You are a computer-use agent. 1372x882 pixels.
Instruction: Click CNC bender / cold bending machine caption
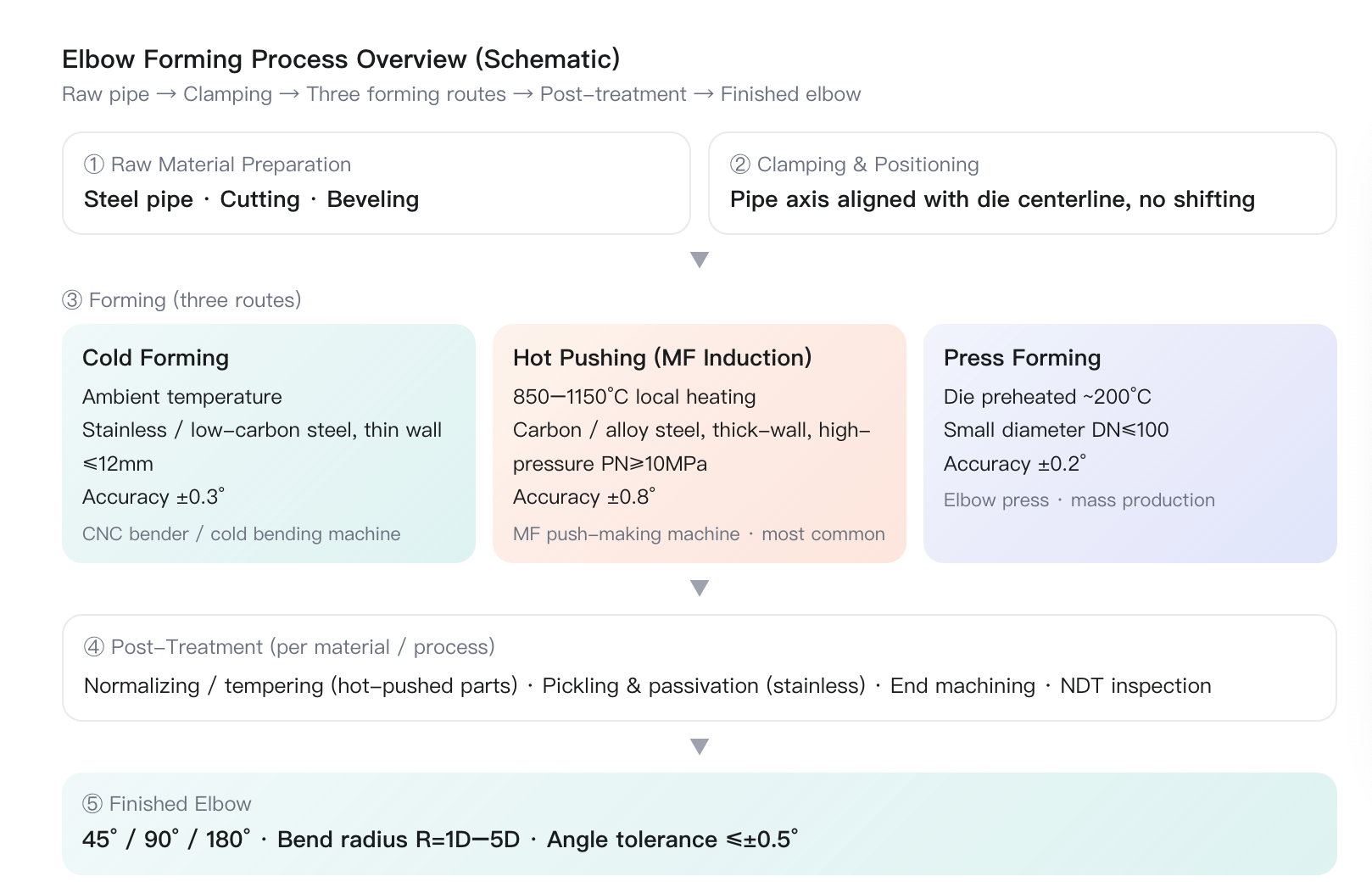tap(242, 534)
